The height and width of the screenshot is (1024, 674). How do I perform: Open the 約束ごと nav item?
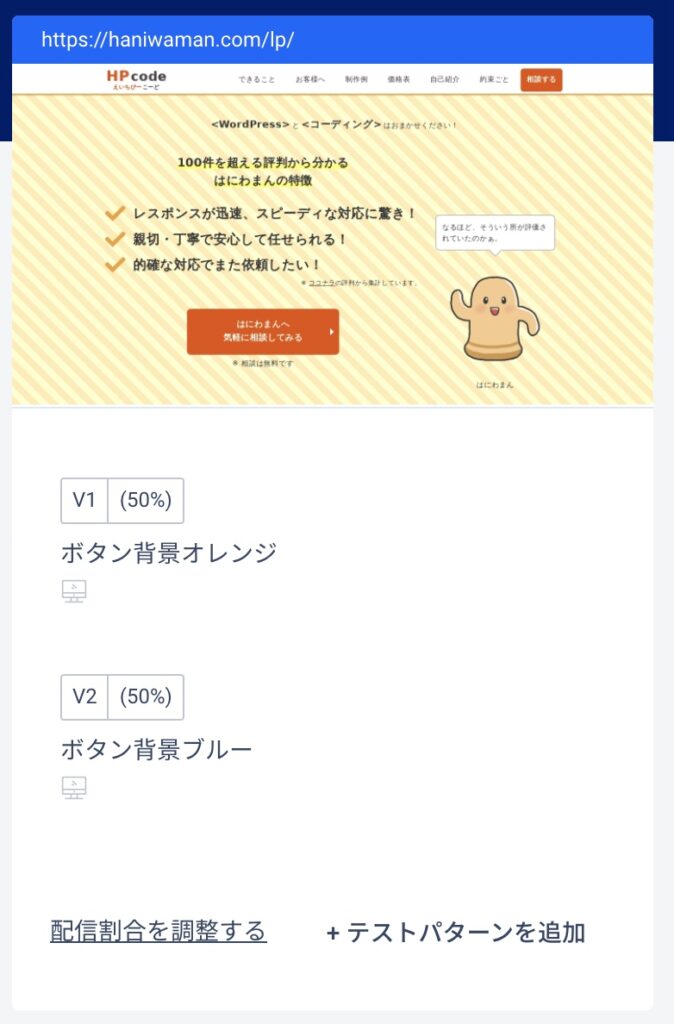(493, 80)
